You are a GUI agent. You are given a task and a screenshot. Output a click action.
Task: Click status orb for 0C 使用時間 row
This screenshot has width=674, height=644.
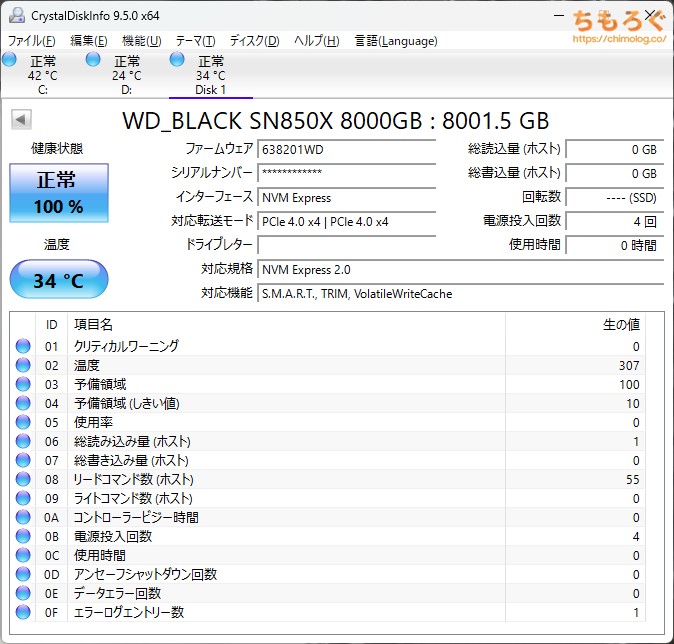pyautogui.click(x=23, y=555)
